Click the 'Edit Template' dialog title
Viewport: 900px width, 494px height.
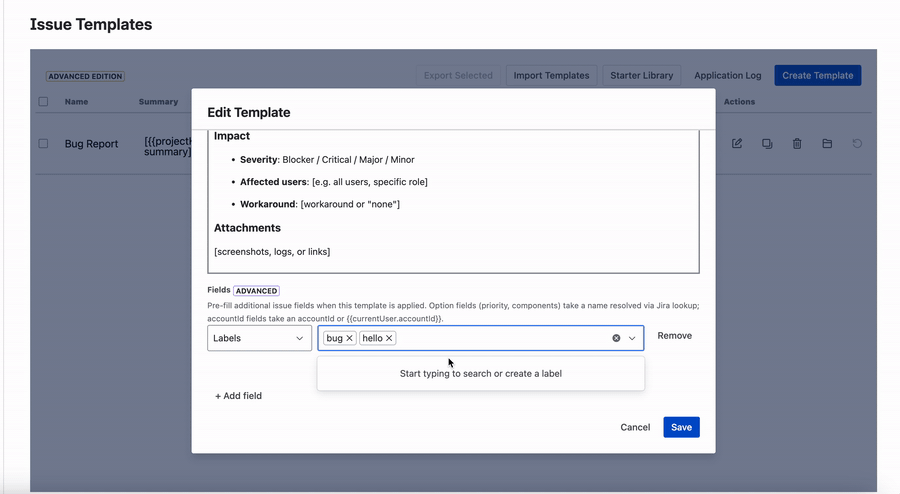[x=249, y=112]
